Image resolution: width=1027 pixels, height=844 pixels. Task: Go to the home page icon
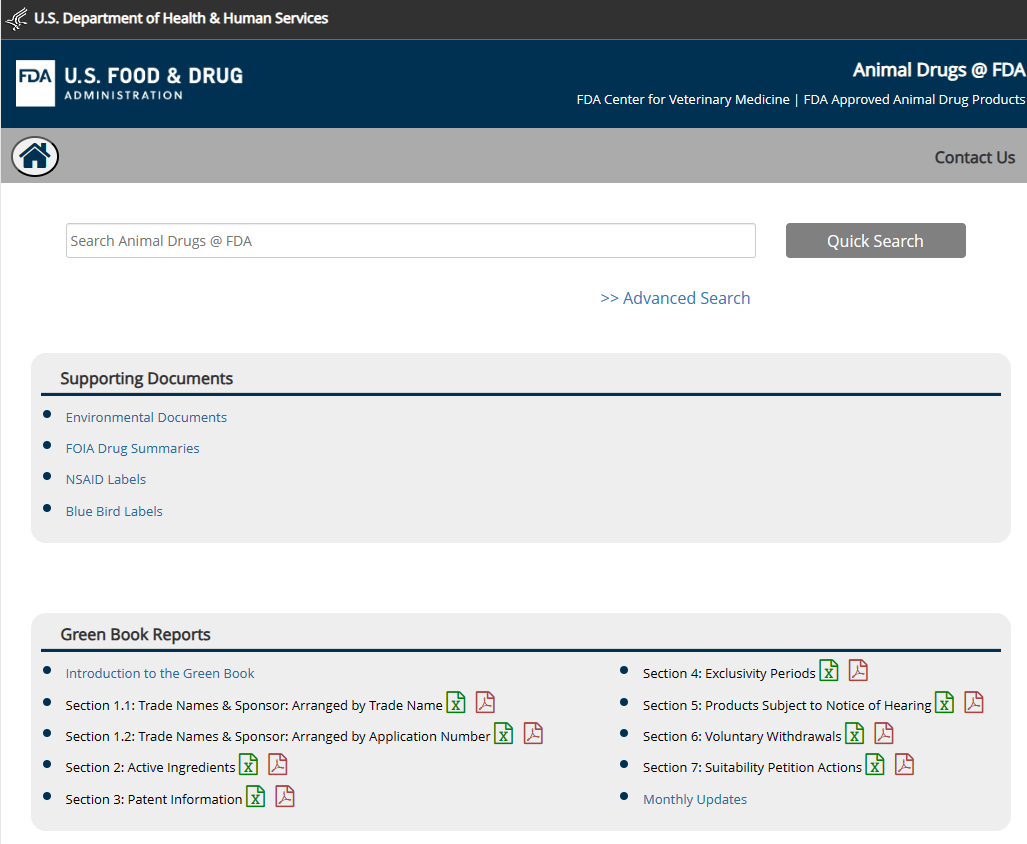tap(35, 156)
